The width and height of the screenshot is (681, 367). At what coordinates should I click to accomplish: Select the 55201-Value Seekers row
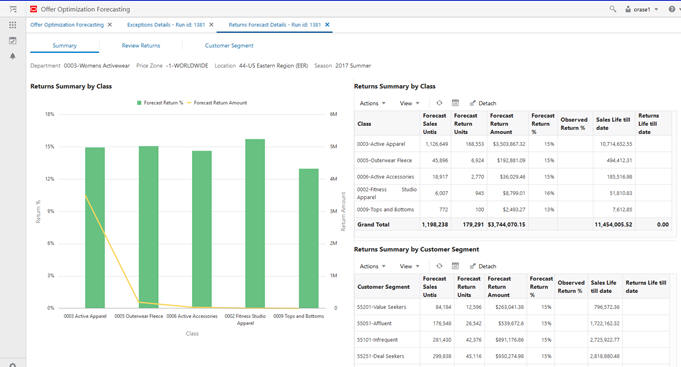(512, 307)
